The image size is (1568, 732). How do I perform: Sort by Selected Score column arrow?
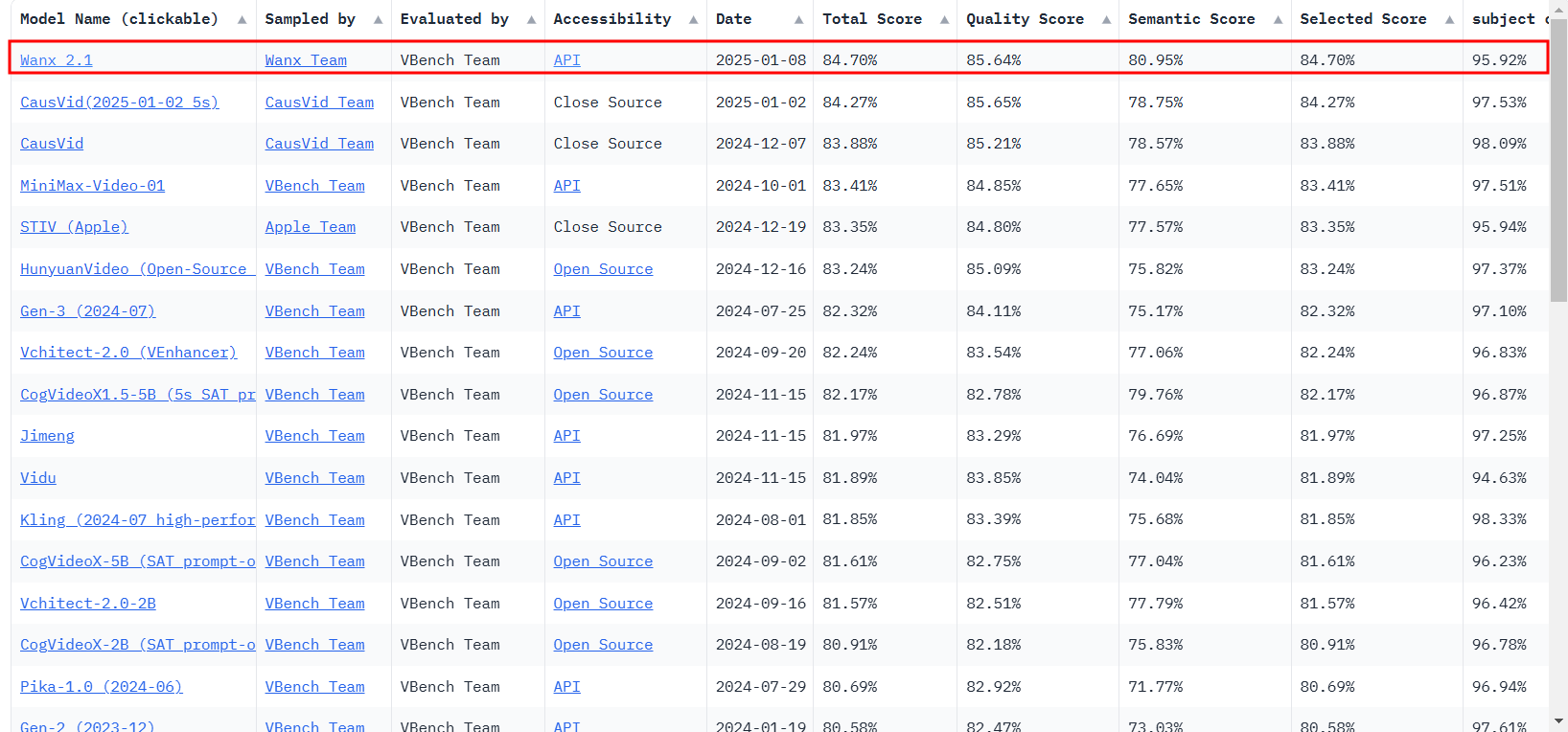(x=1450, y=20)
